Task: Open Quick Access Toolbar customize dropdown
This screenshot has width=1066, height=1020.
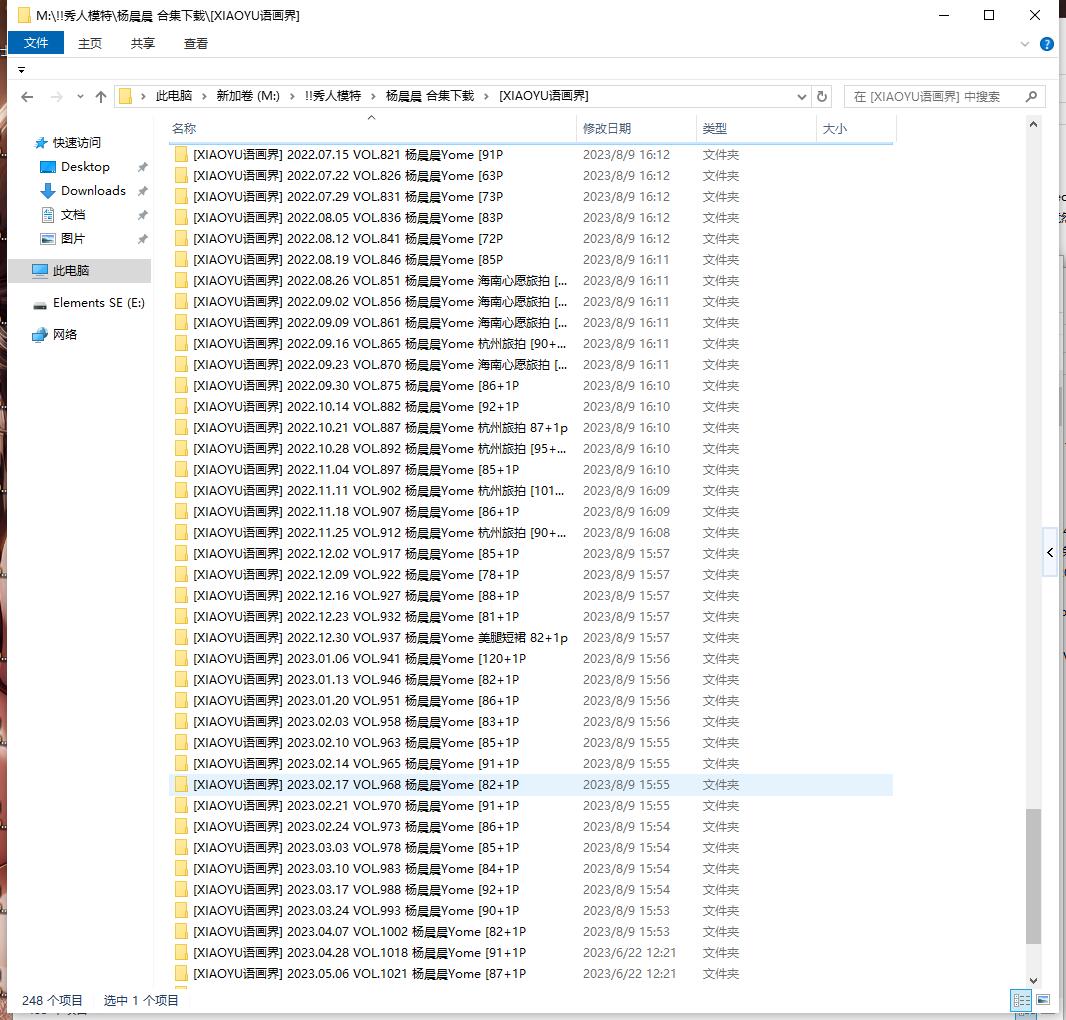Action: click(21, 69)
